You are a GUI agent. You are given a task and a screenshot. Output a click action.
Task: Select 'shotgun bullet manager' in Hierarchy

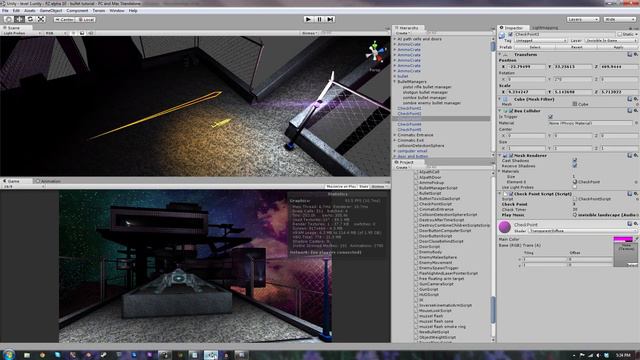point(425,92)
